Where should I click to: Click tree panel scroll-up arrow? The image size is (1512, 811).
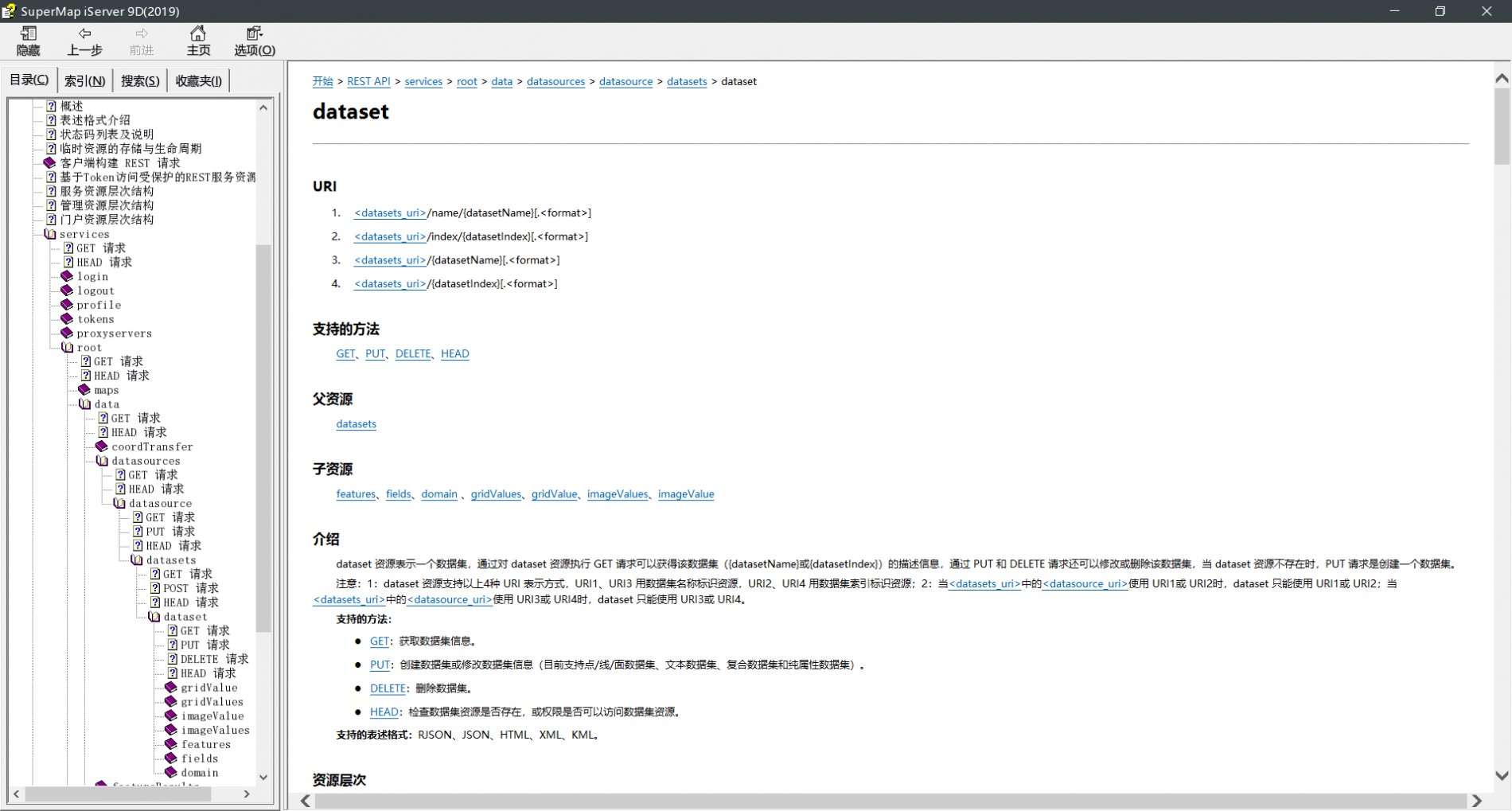point(263,107)
